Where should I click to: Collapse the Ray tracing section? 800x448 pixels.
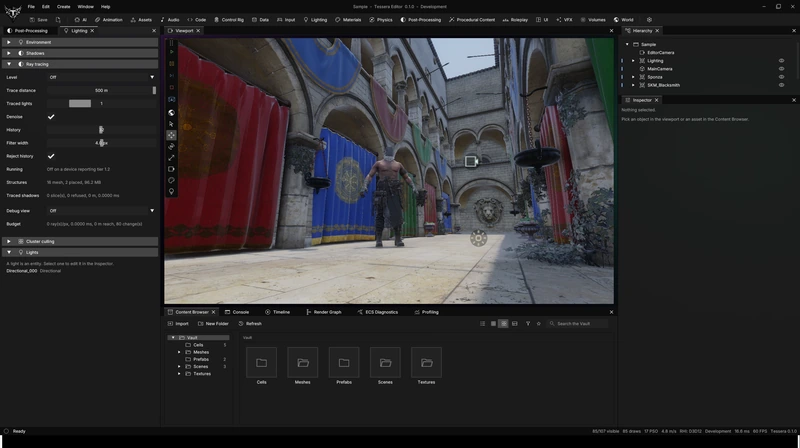click(80, 64)
